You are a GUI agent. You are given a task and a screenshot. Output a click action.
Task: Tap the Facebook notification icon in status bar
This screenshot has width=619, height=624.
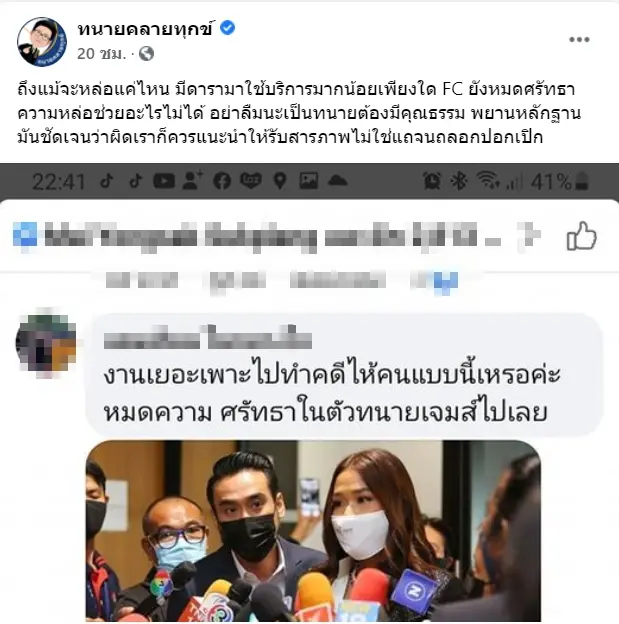click(222, 181)
